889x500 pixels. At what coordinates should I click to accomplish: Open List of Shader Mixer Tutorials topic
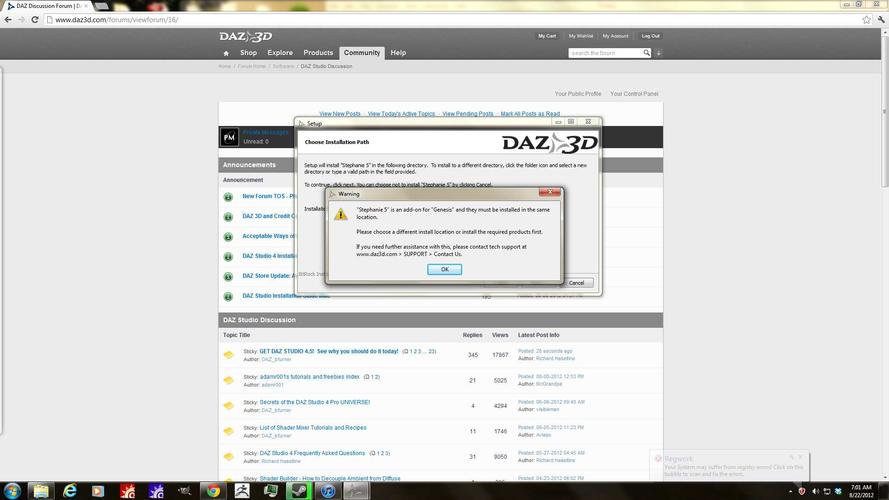click(313, 428)
